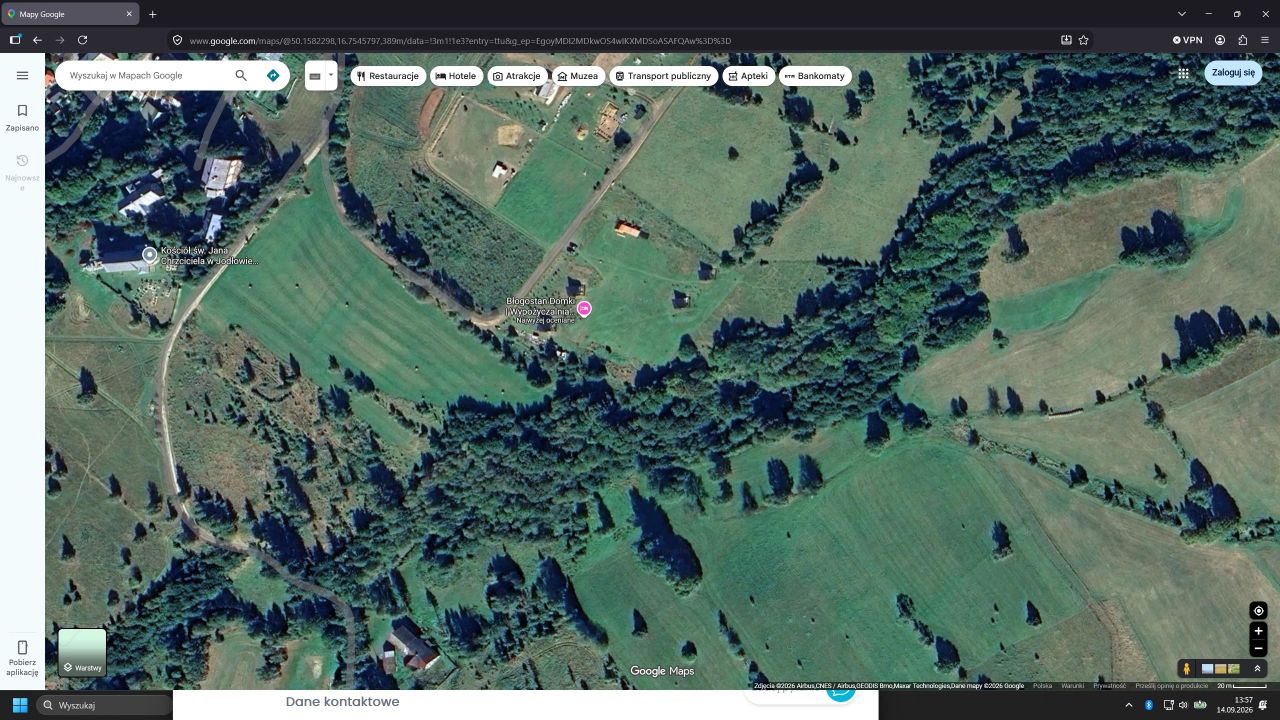Reload the current page
Screen dimensions: 1280x720
[83, 40]
